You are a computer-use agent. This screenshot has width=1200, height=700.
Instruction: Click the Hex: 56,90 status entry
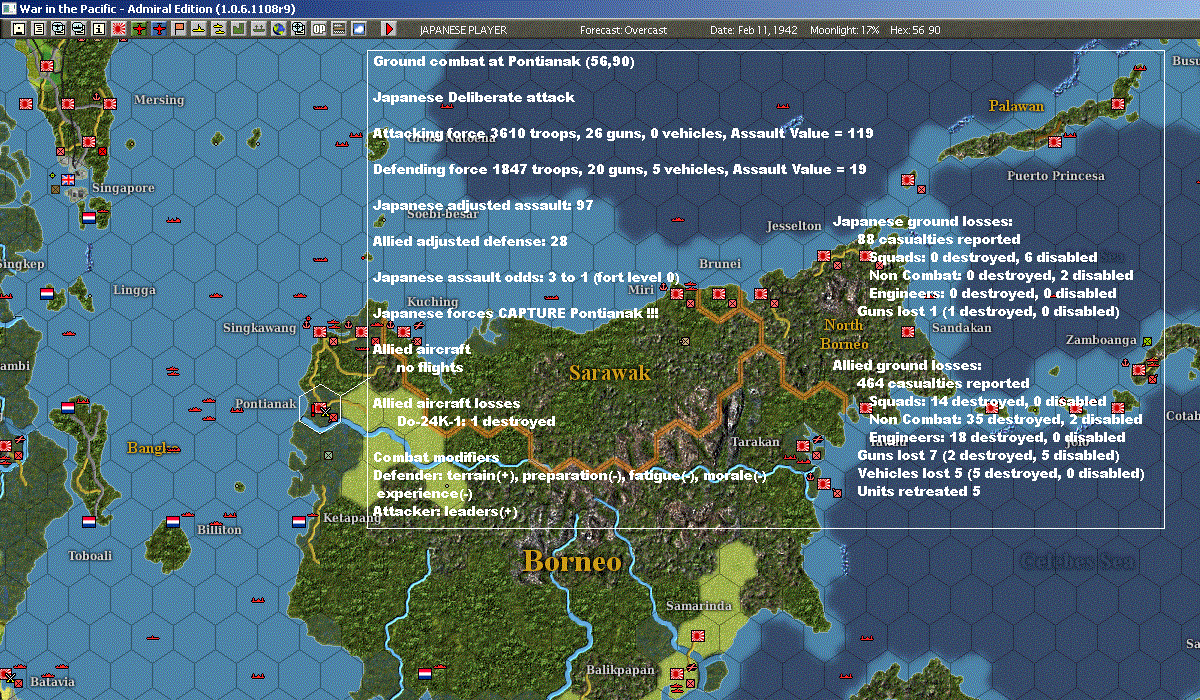915,30
